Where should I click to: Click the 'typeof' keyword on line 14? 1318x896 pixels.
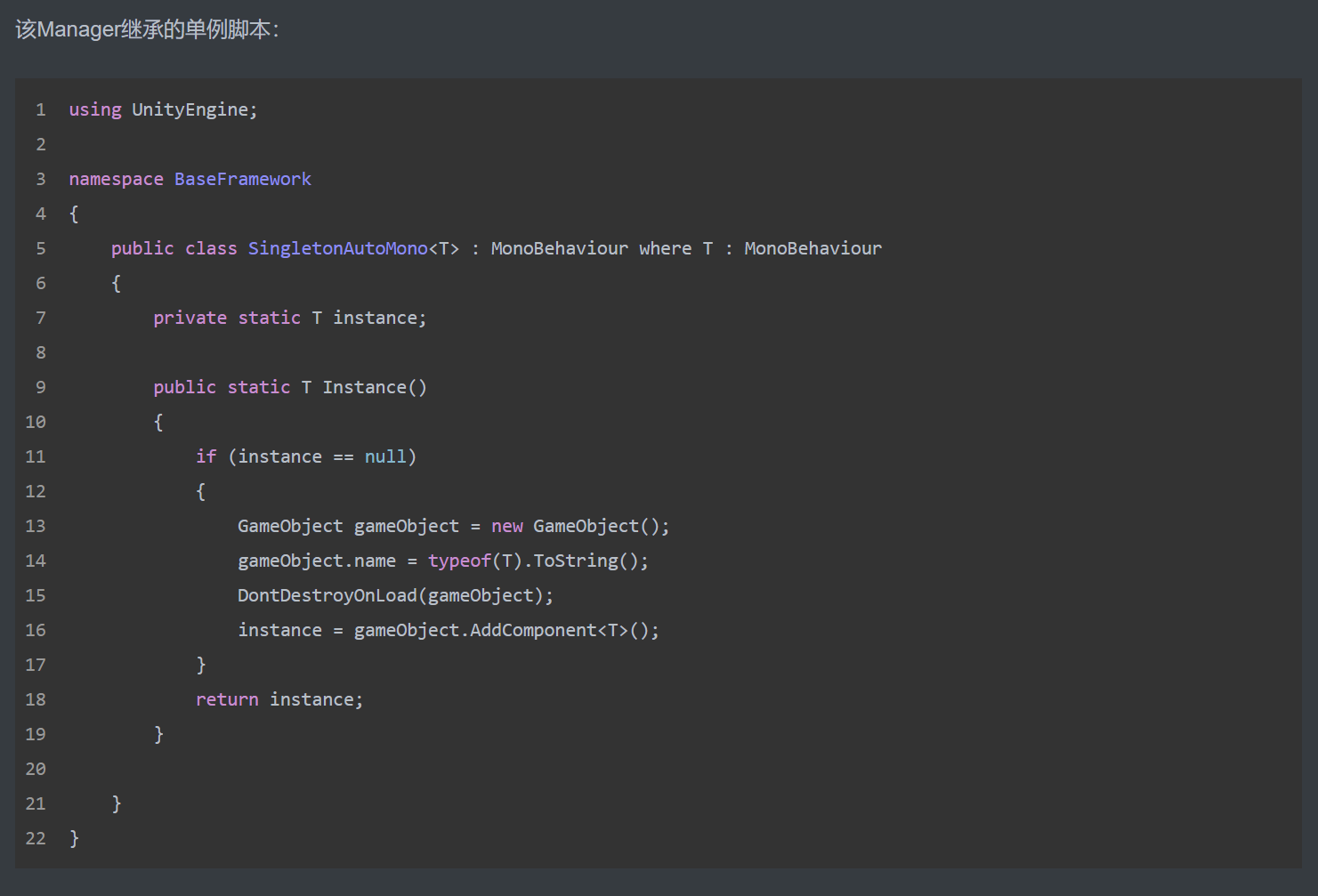click(459, 561)
